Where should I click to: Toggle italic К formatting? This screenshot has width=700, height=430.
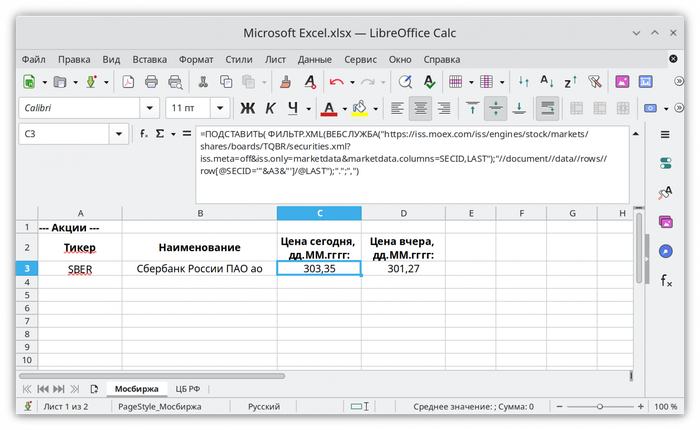pyautogui.click(x=270, y=108)
